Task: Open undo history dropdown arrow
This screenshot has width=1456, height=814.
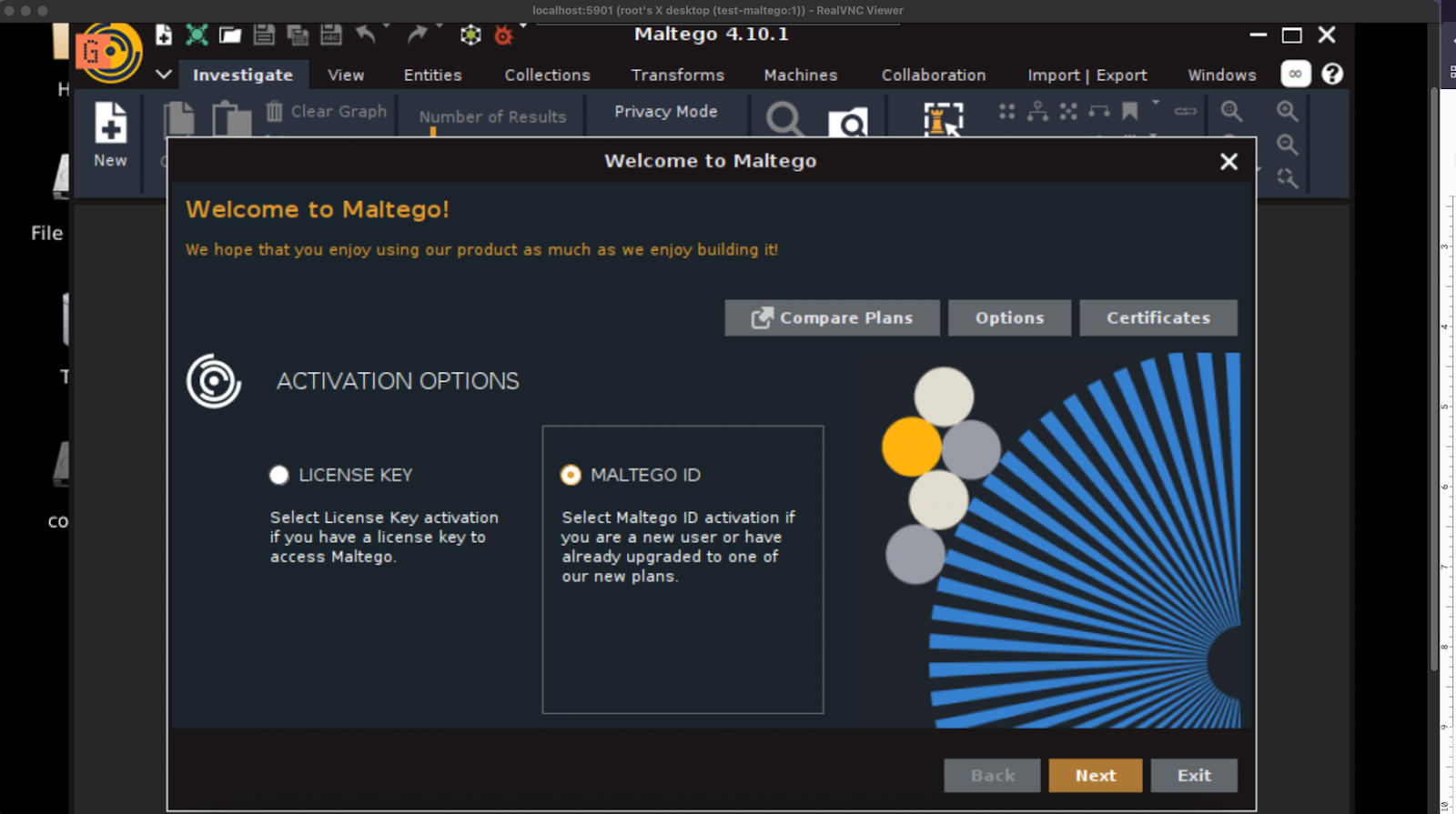Action: [387, 25]
